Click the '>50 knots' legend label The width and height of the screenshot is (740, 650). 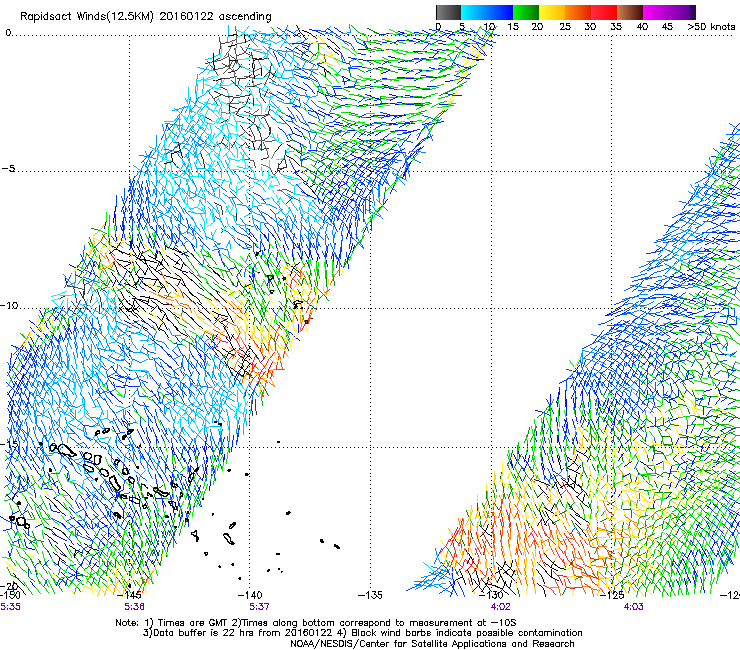711,27
